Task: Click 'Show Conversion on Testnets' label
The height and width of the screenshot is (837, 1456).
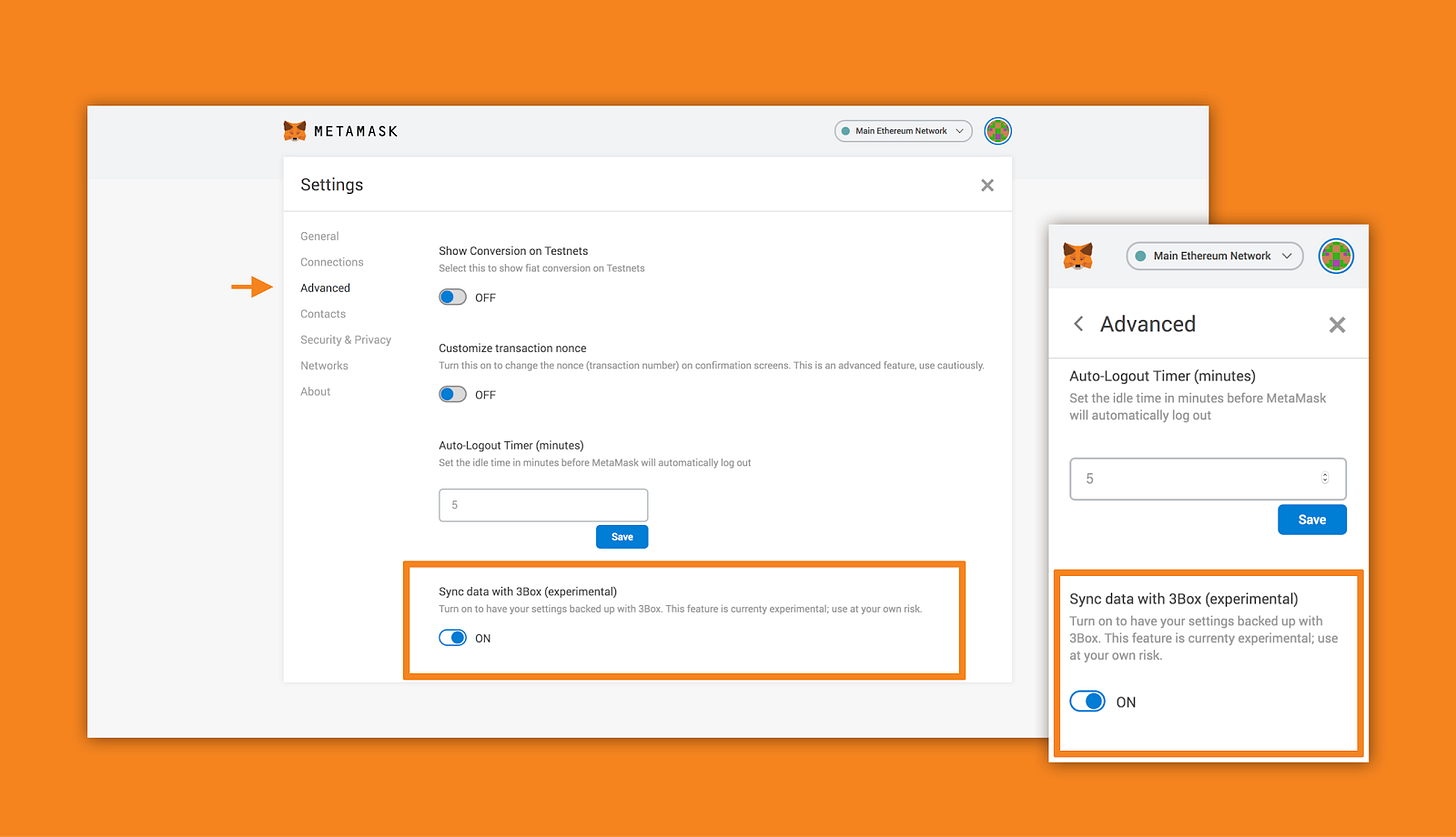Action: click(x=513, y=251)
